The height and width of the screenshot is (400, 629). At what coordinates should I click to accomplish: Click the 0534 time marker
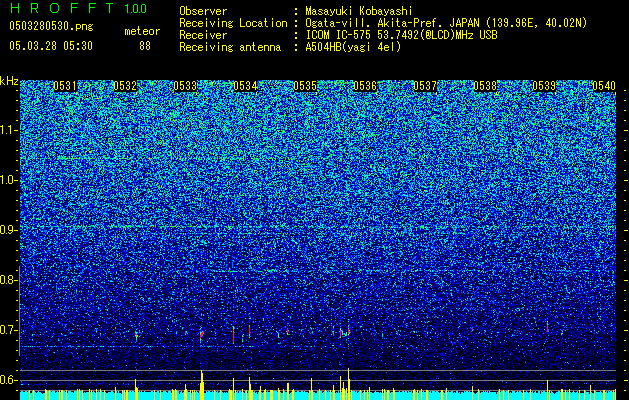click(x=245, y=86)
